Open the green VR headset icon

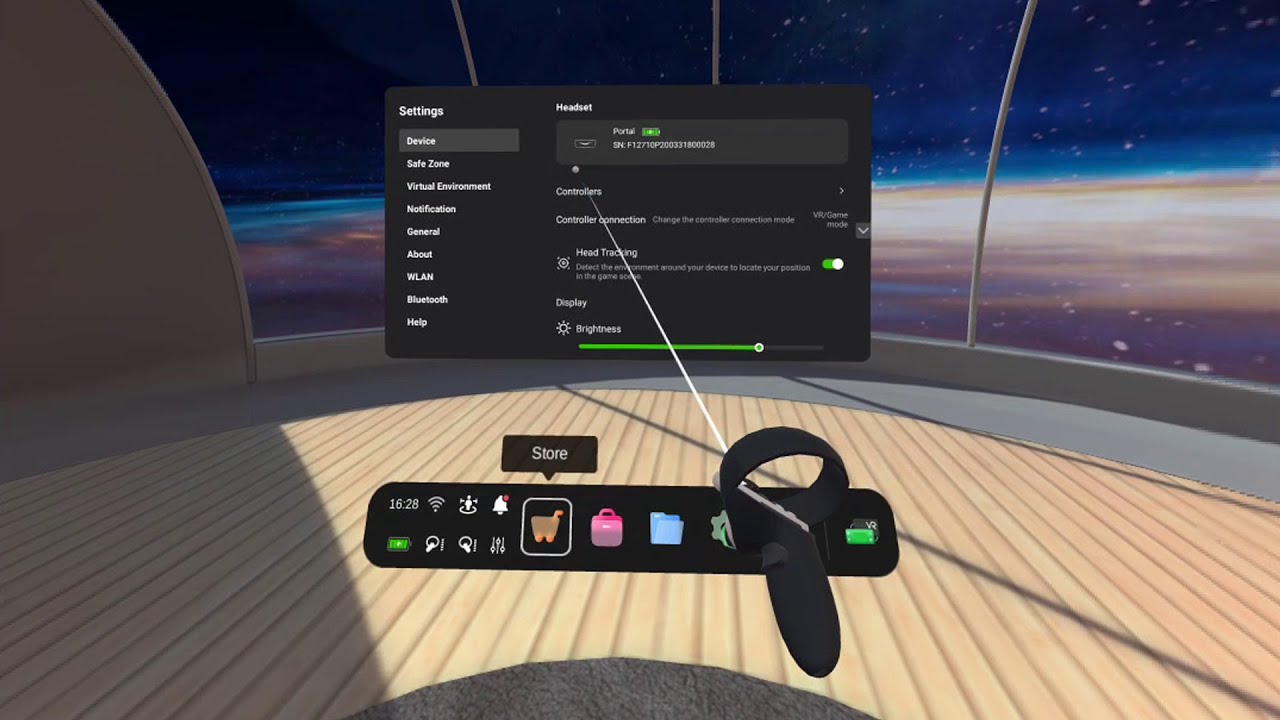(x=861, y=531)
